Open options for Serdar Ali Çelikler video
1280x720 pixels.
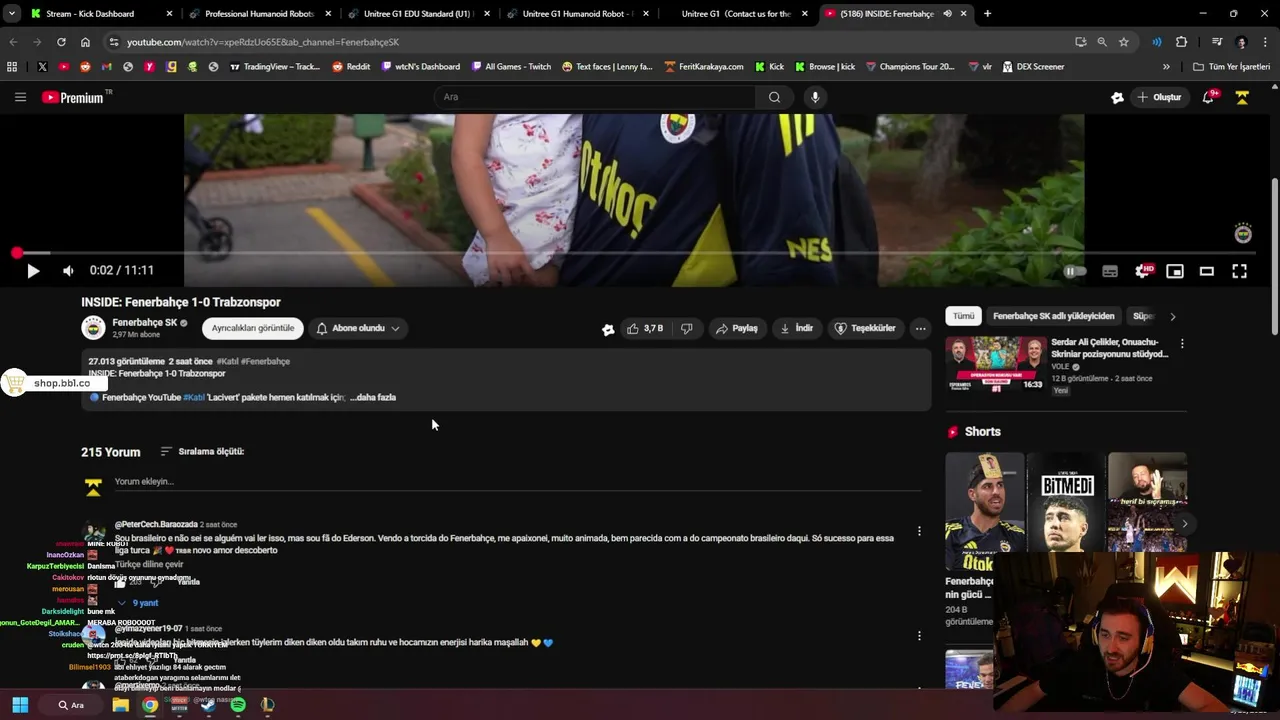(x=1182, y=344)
